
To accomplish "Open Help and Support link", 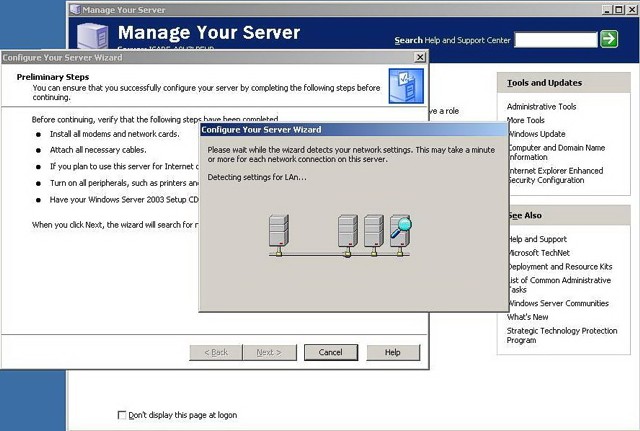I will click(537, 239).
